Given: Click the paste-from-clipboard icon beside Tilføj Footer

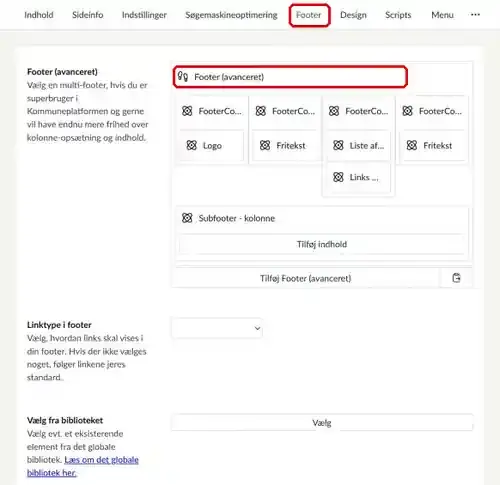Looking at the screenshot, I should click(456, 278).
